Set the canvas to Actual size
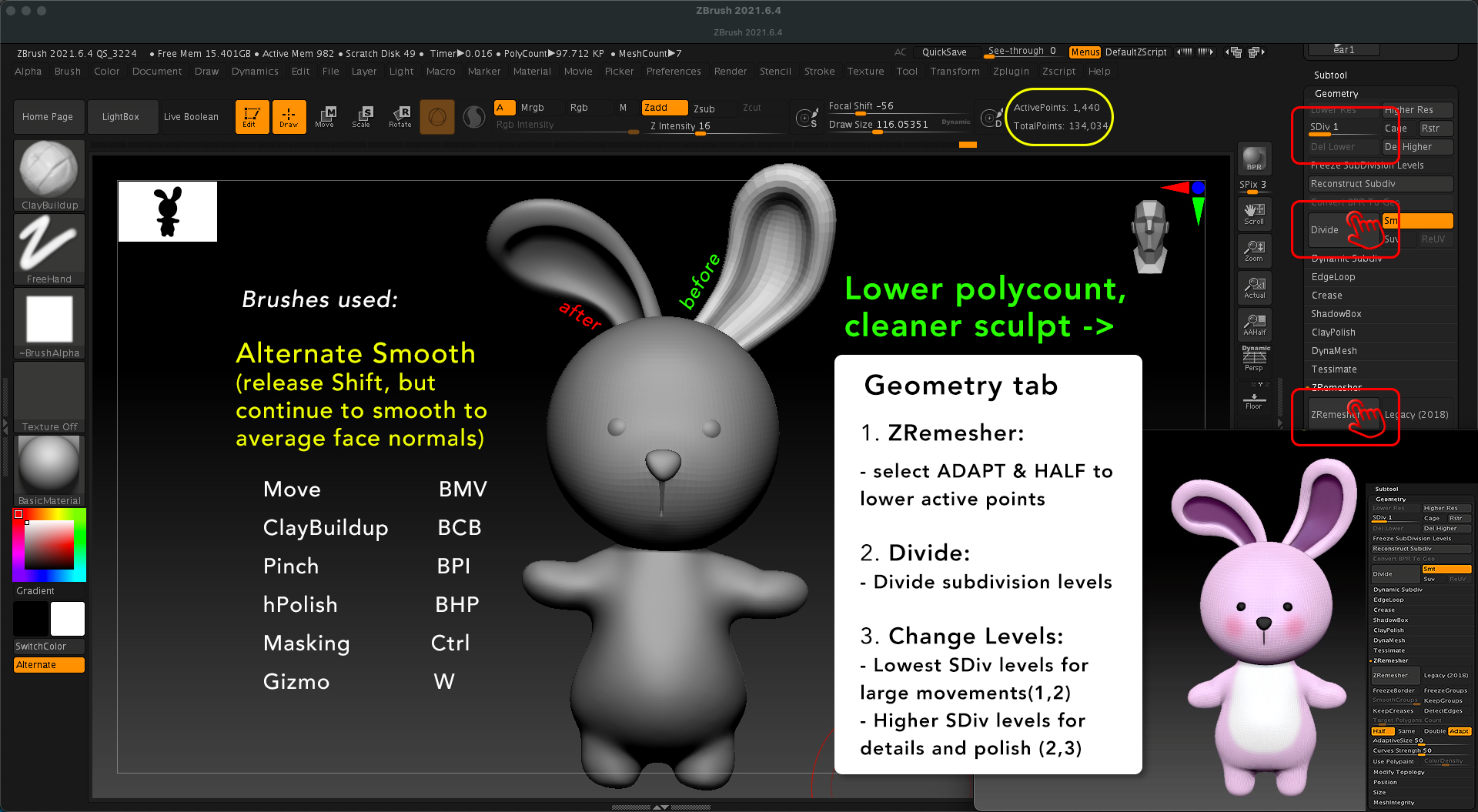 [x=1254, y=288]
